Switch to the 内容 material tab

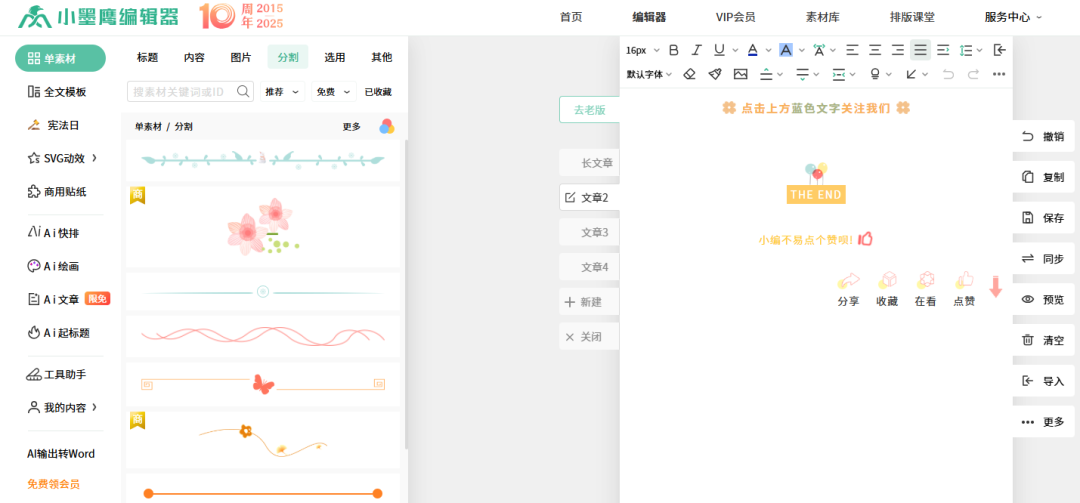click(194, 57)
